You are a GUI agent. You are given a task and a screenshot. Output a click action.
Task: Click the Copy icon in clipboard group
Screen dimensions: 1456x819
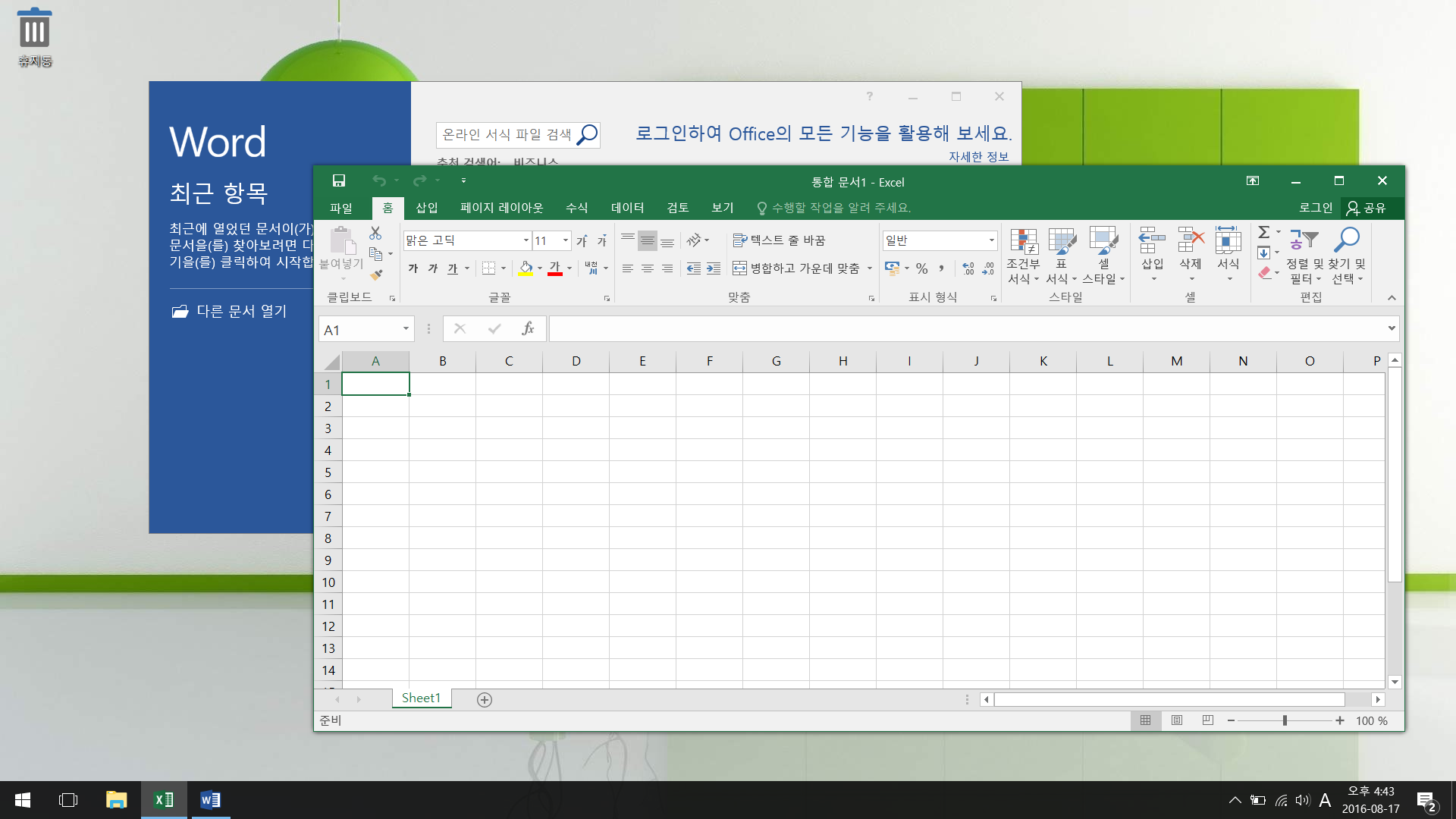pos(375,254)
